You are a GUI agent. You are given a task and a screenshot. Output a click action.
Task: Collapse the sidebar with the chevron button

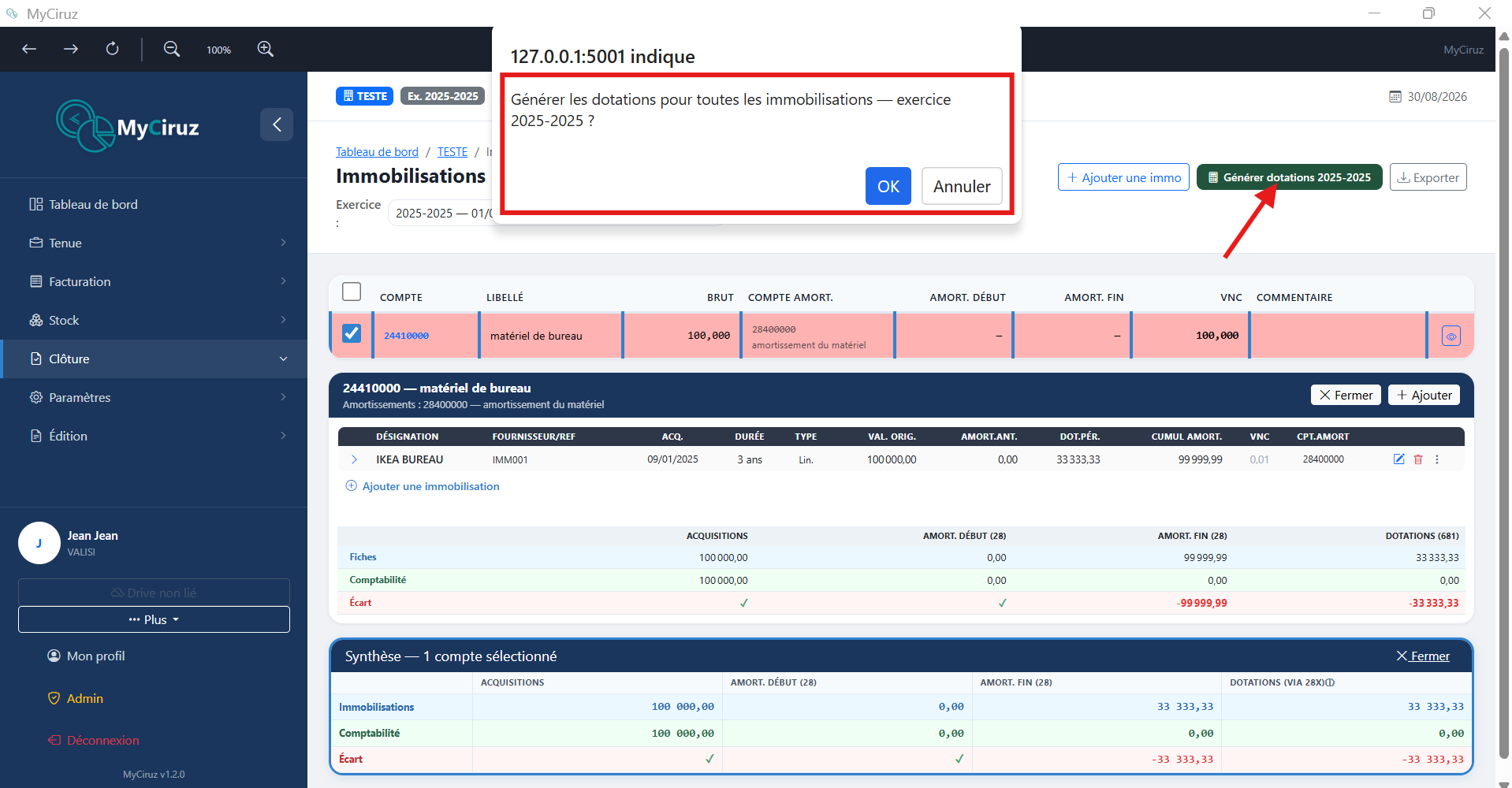277,125
